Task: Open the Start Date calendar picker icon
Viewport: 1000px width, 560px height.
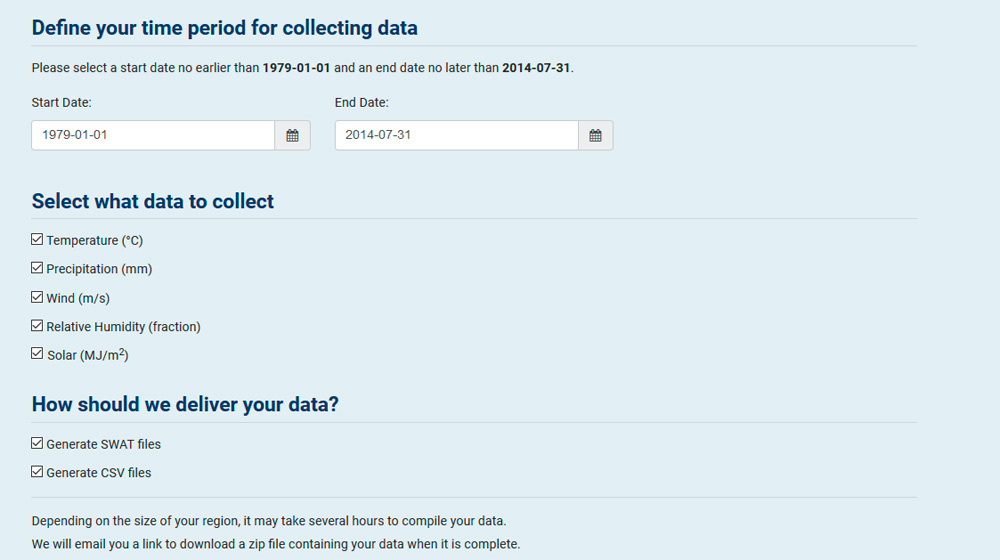Action: 292,135
